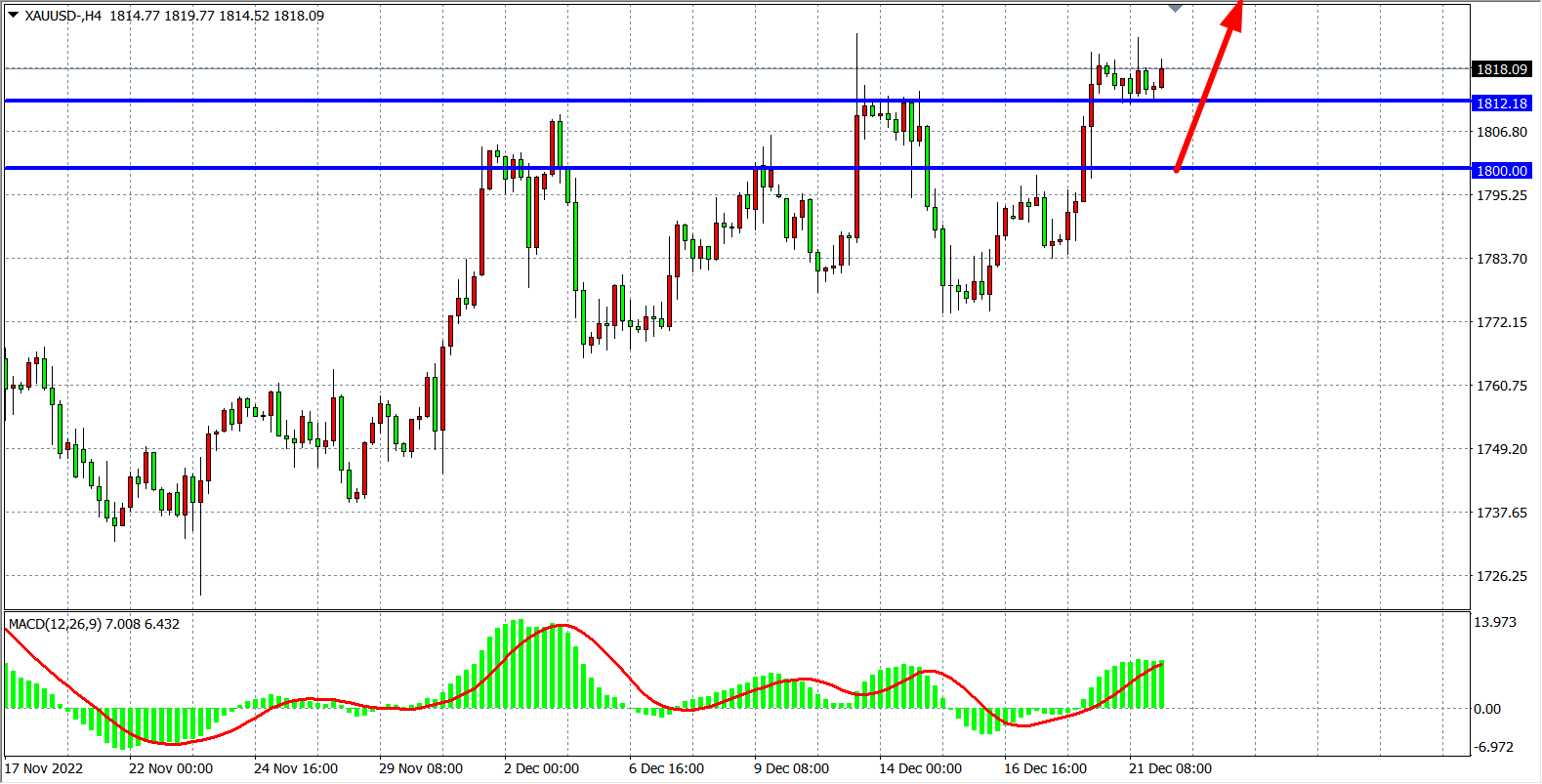Click the blue 1812.18 level label

(1501, 103)
